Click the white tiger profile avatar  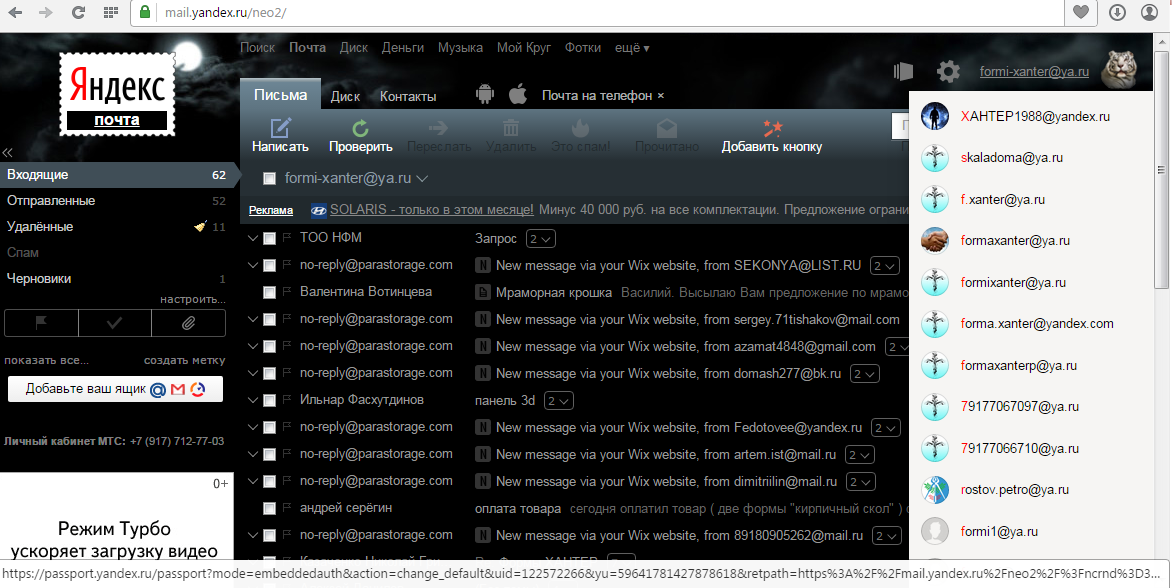pyautogui.click(x=1120, y=69)
